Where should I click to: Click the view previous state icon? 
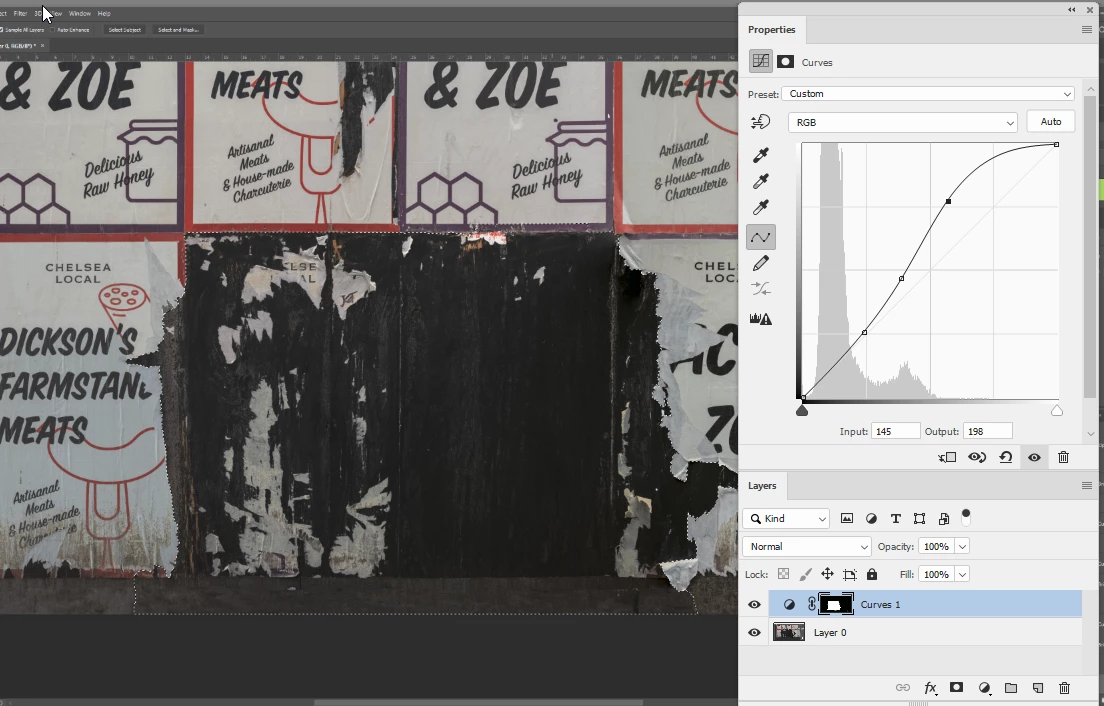[x=977, y=458]
